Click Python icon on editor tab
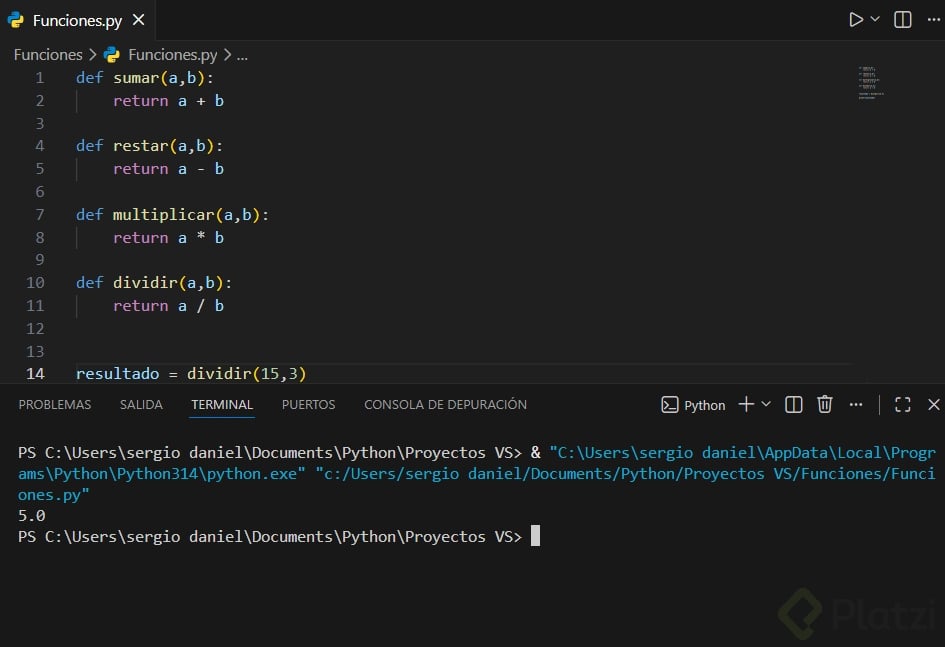Viewport: 945px width, 647px height. pyautogui.click(x=16, y=20)
